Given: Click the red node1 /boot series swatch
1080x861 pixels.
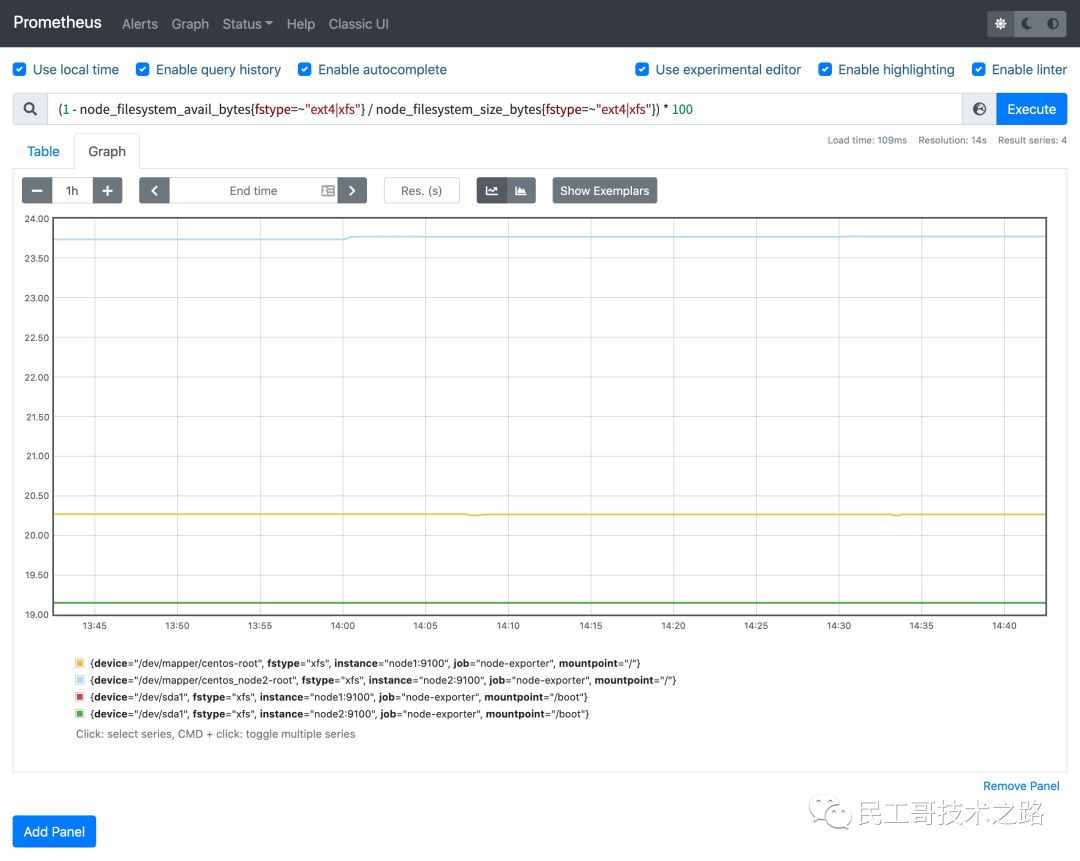Looking at the screenshot, I should click(x=80, y=697).
